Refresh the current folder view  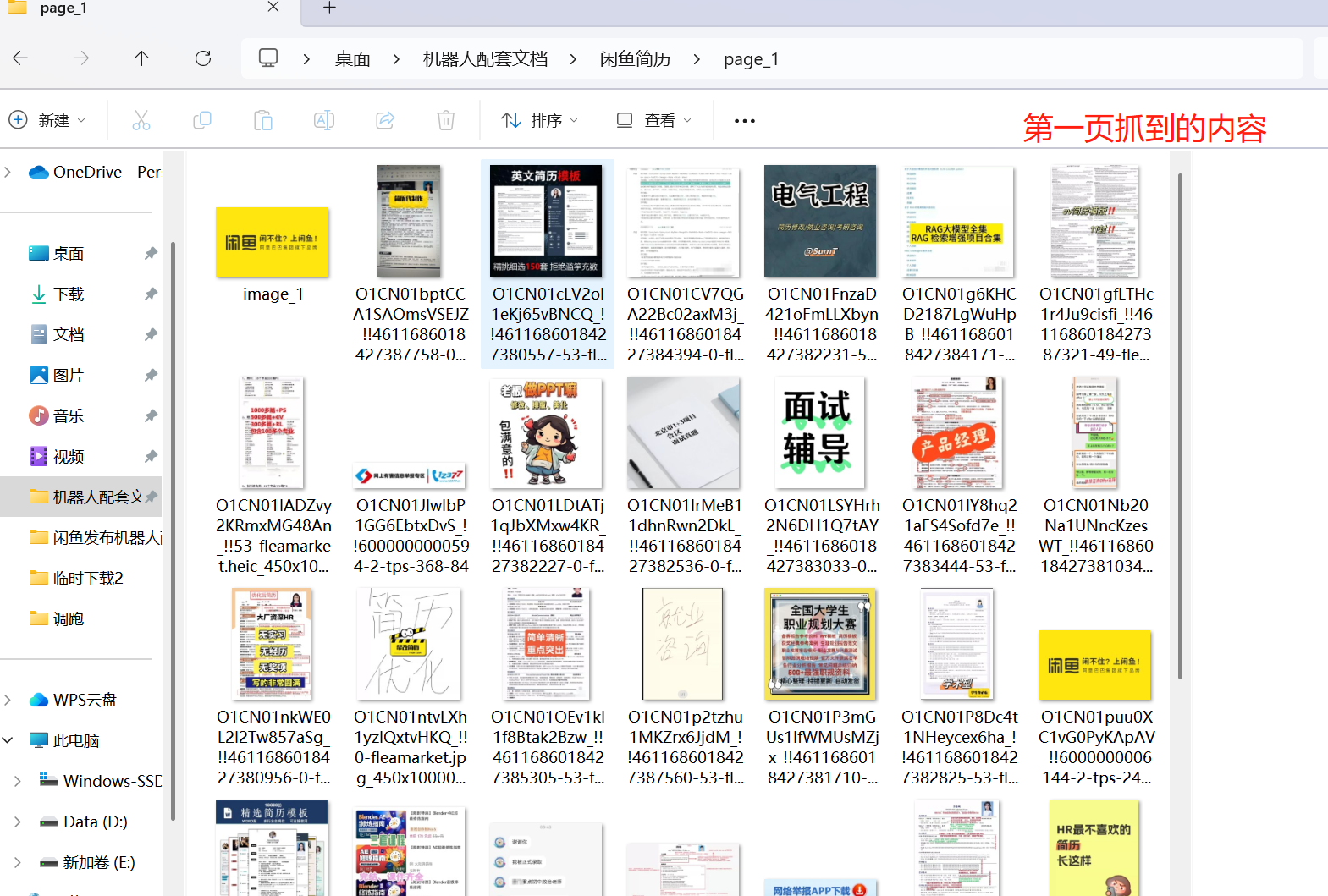point(203,58)
